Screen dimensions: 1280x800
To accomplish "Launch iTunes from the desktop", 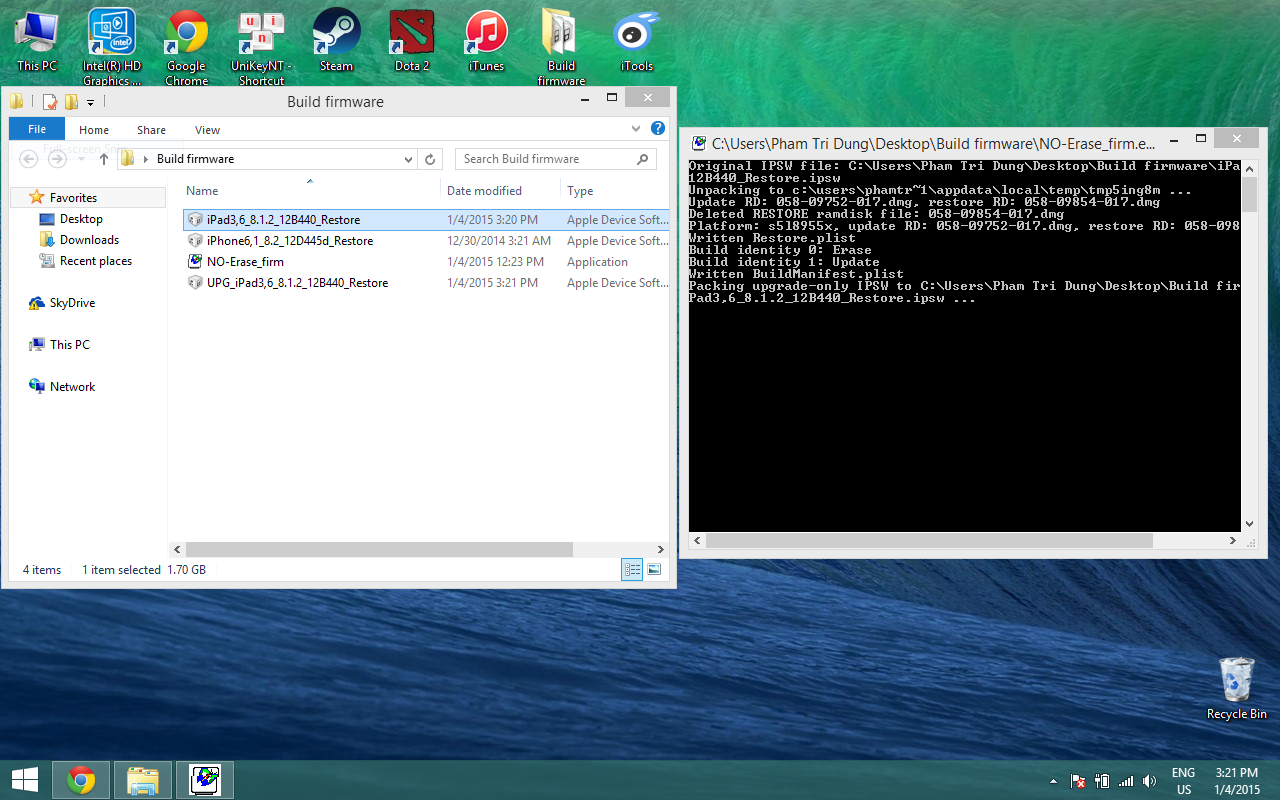I will [486, 40].
